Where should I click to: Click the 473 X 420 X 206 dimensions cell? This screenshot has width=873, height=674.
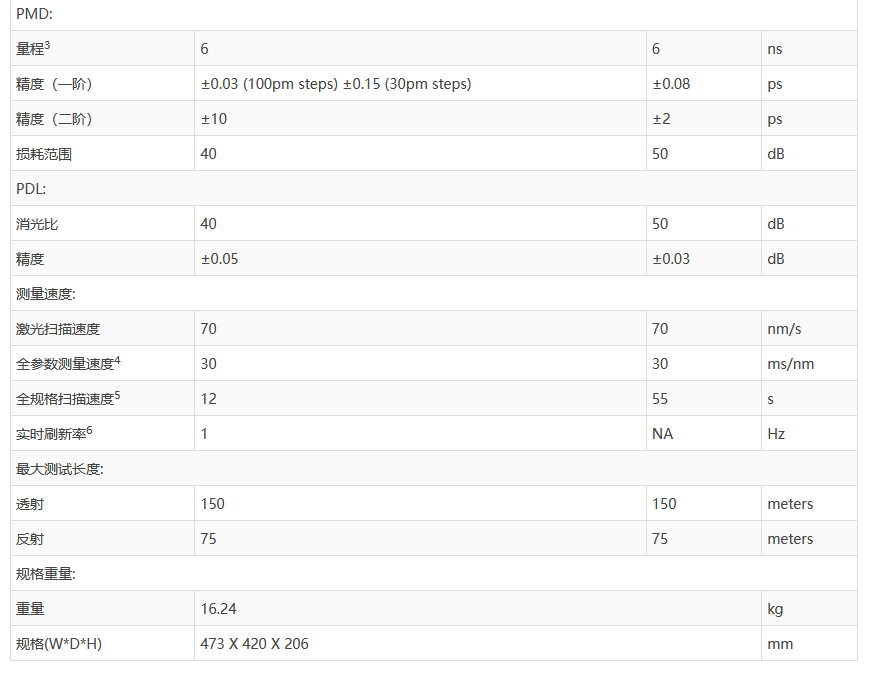pos(255,644)
